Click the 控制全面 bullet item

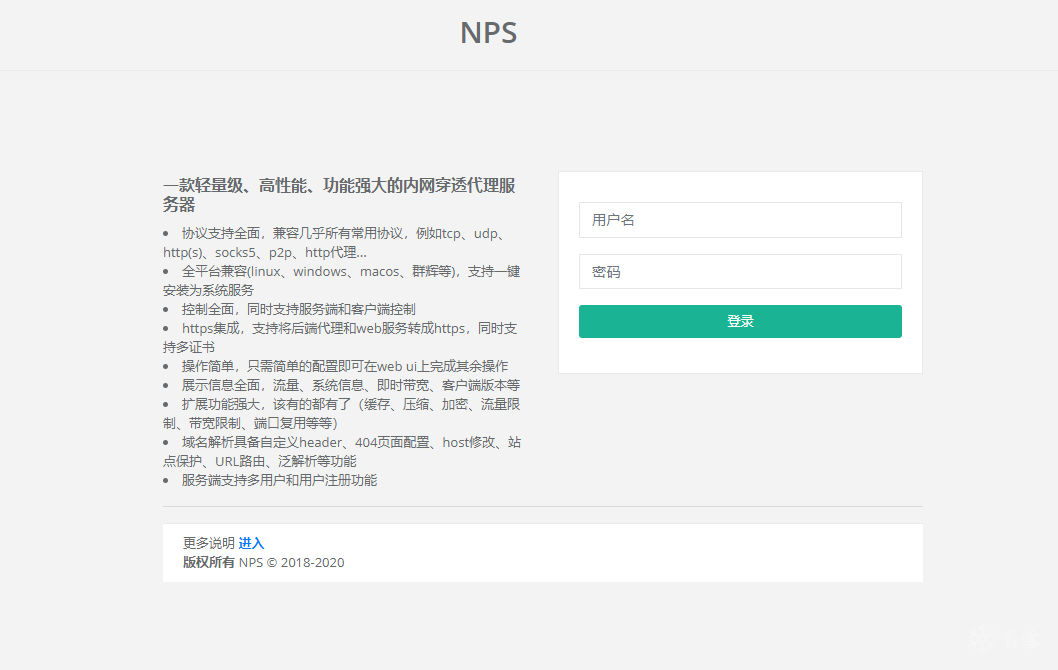coord(298,309)
